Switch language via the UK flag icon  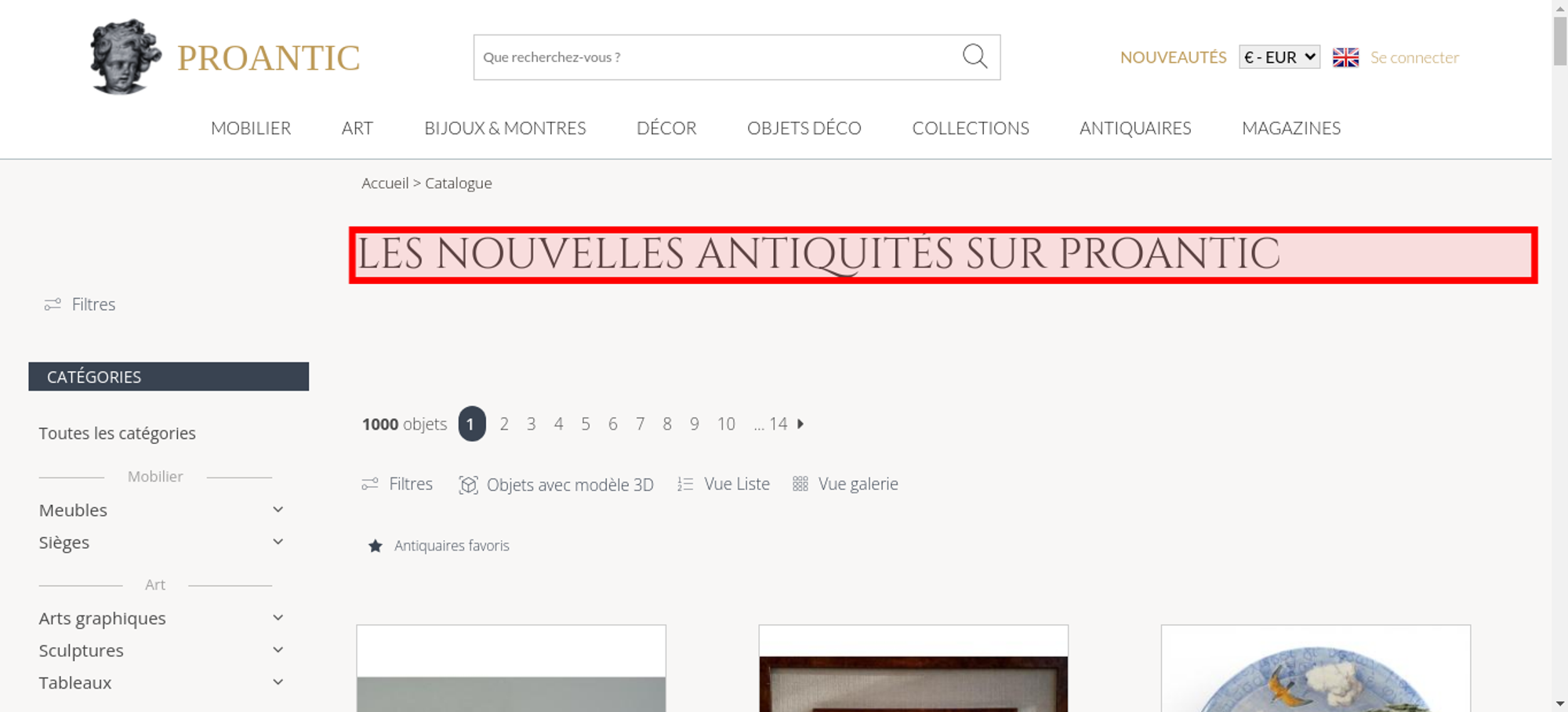click(1345, 57)
